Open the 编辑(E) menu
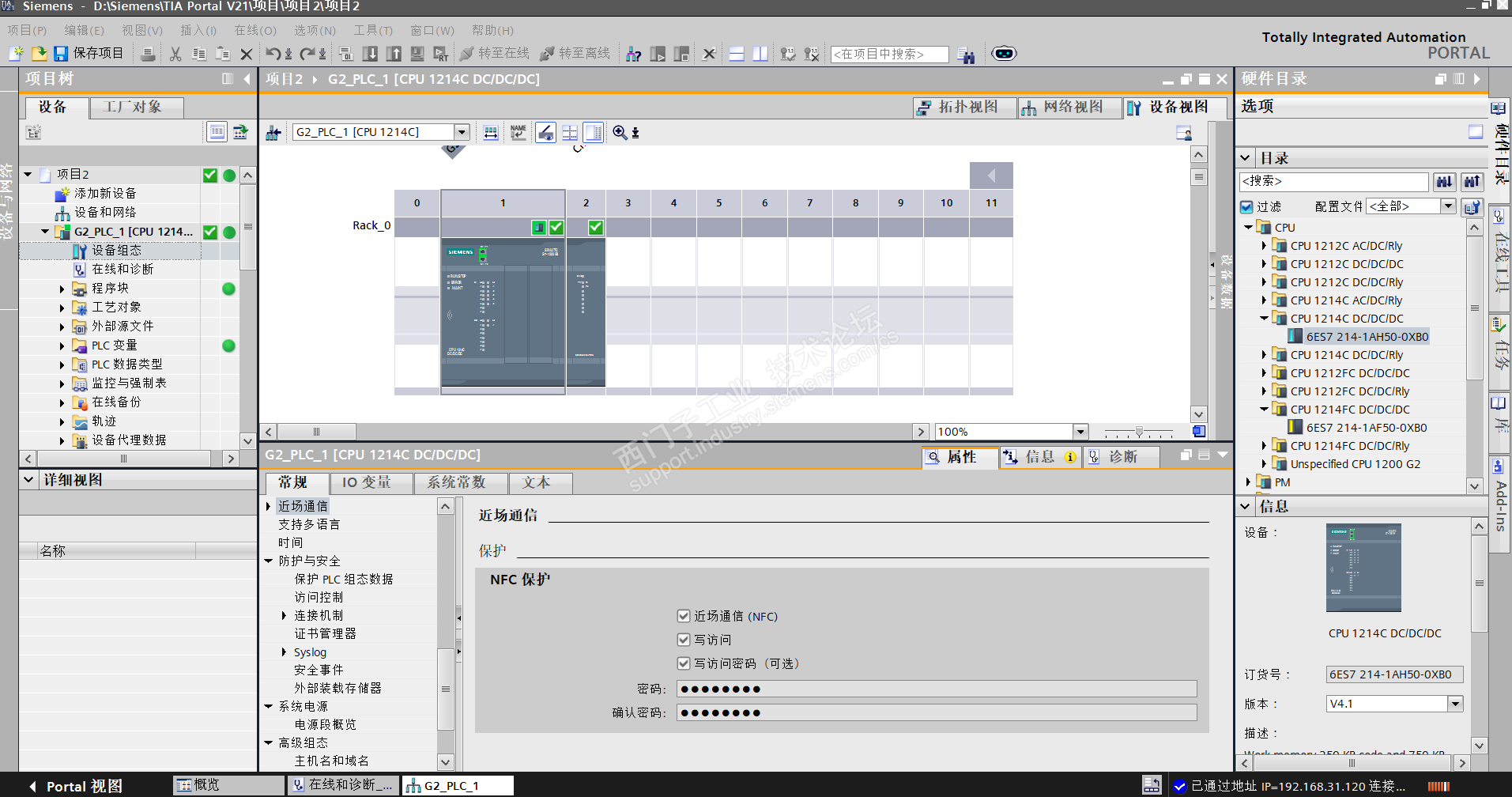Screen dimensions: 1512x797 85,31
